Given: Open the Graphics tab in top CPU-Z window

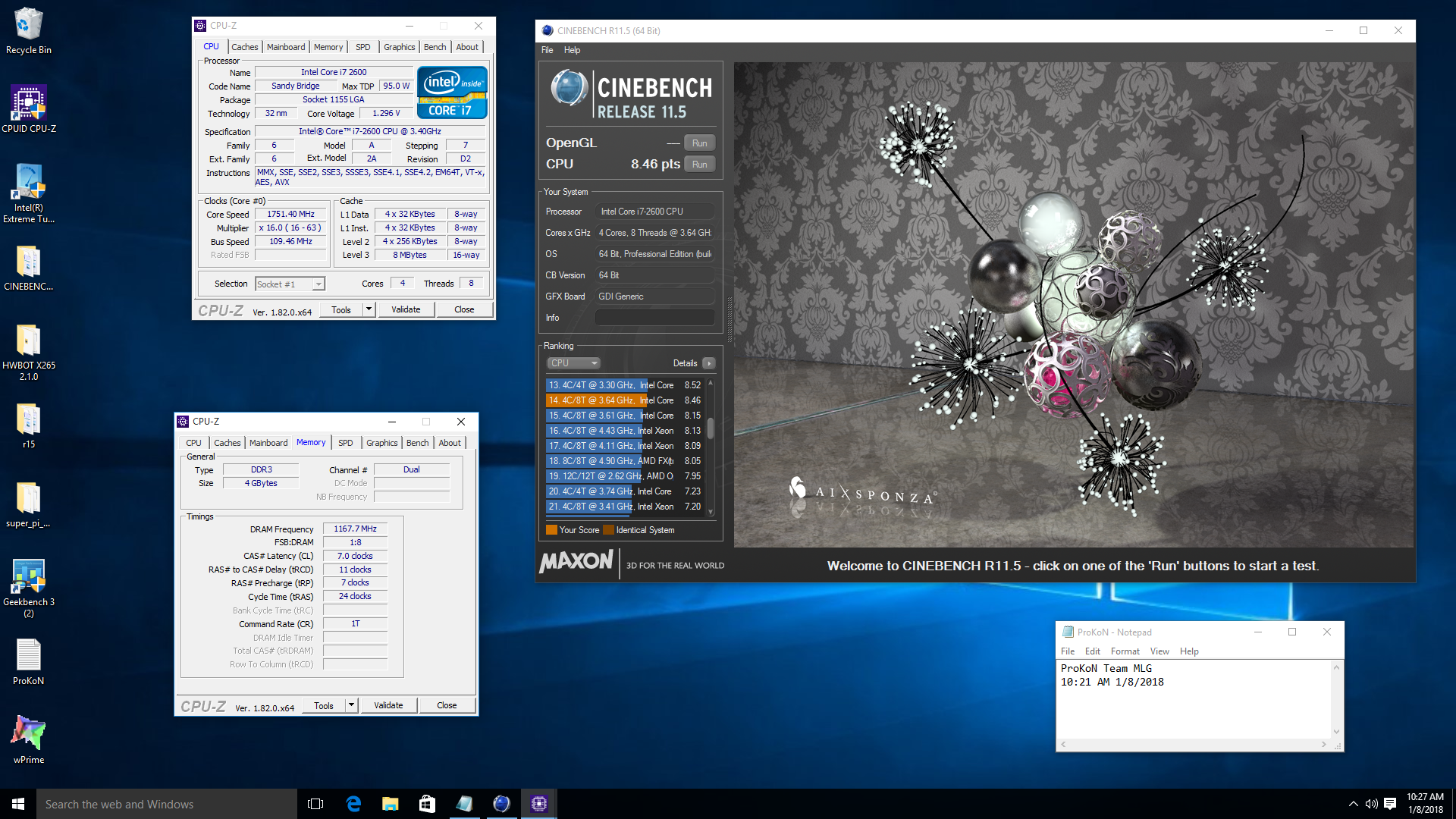Looking at the screenshot, I should click(399, 47).
